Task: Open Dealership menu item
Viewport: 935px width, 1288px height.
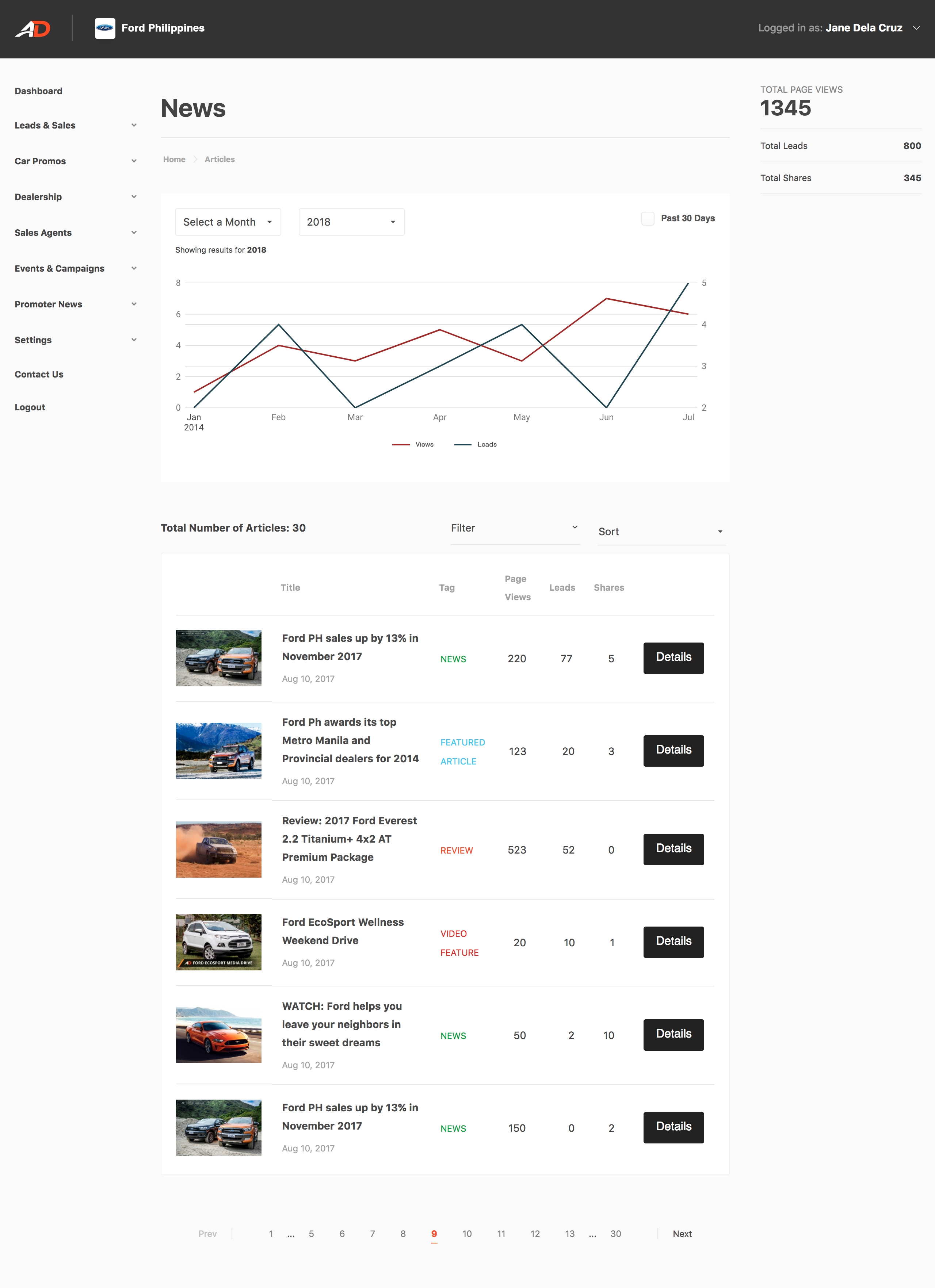Action: (38, 197)
